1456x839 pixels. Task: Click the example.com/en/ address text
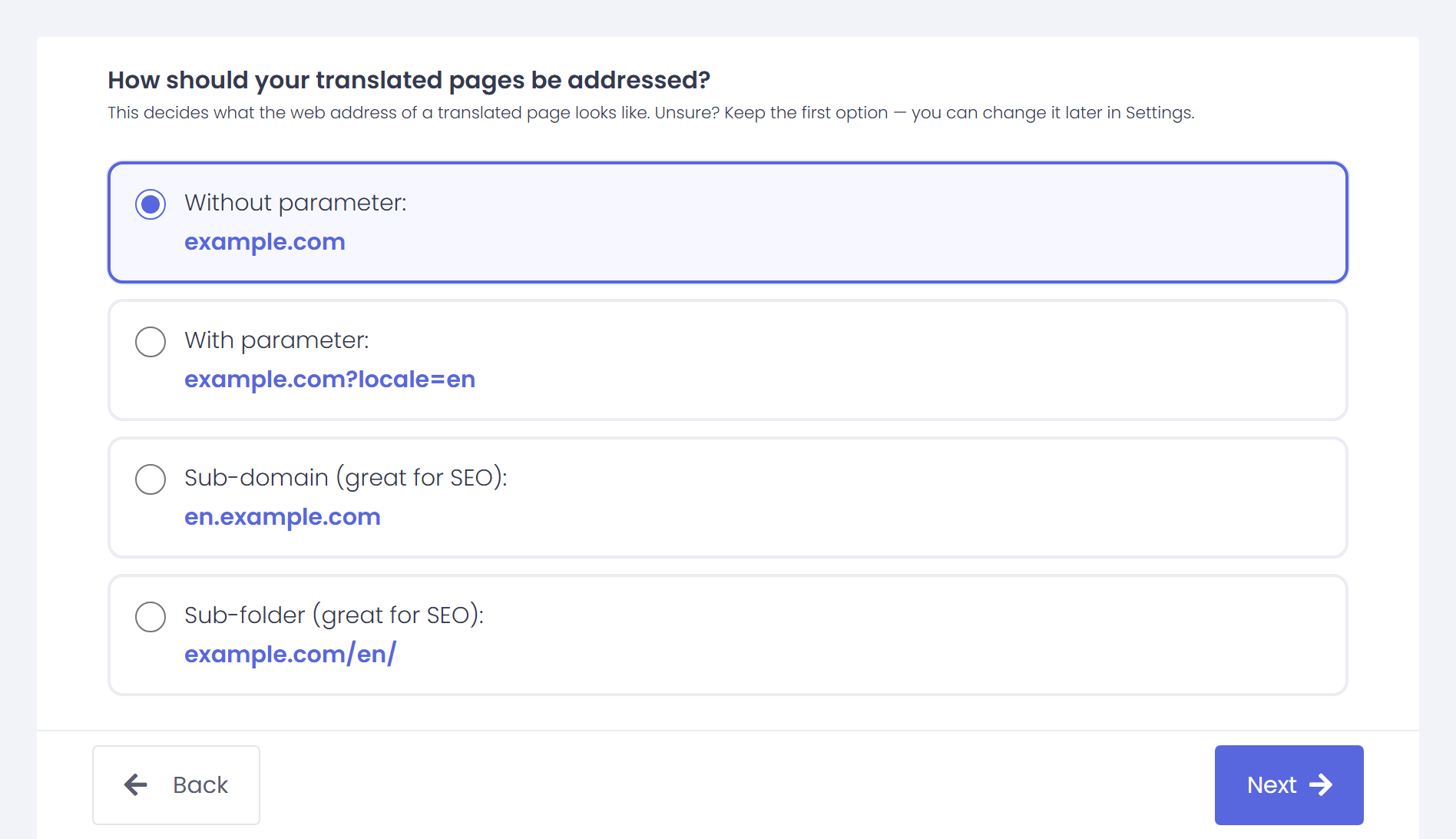click(290, 655)
